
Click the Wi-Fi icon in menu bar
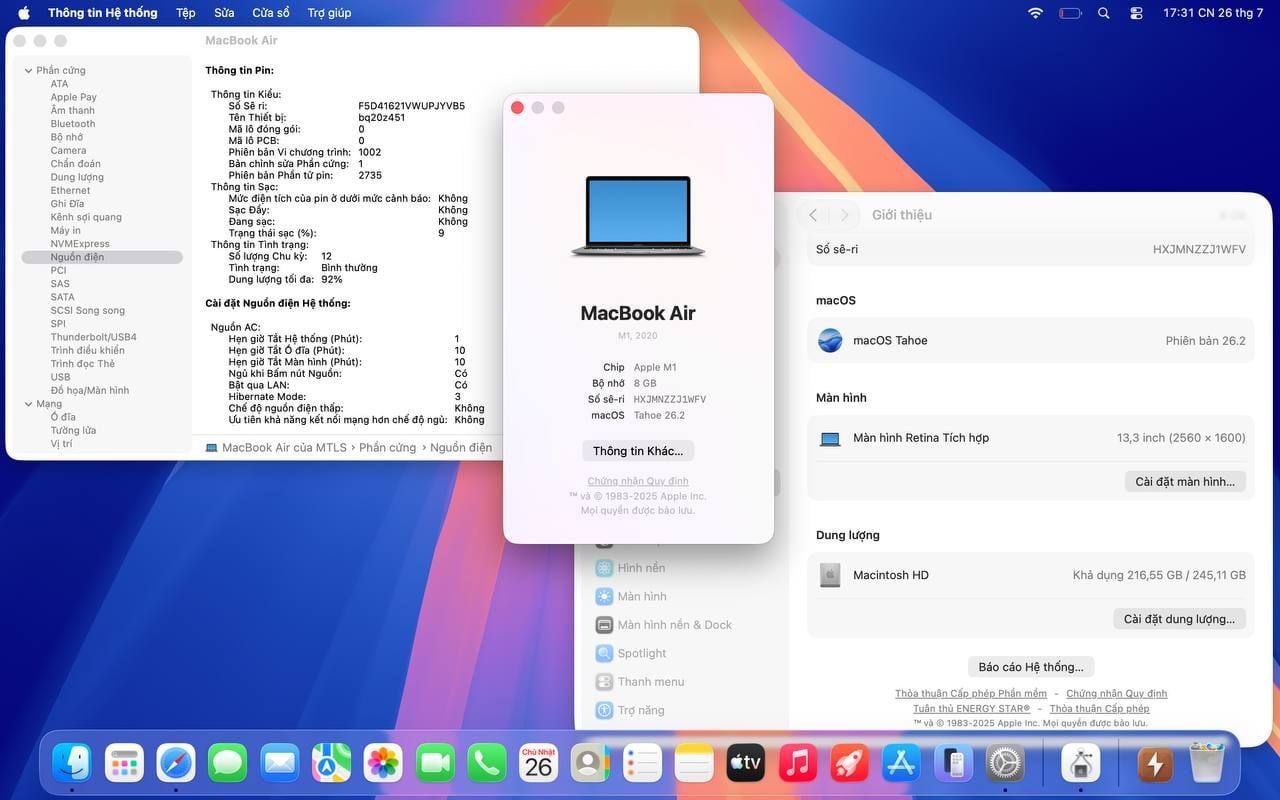tap(1035, 13)
